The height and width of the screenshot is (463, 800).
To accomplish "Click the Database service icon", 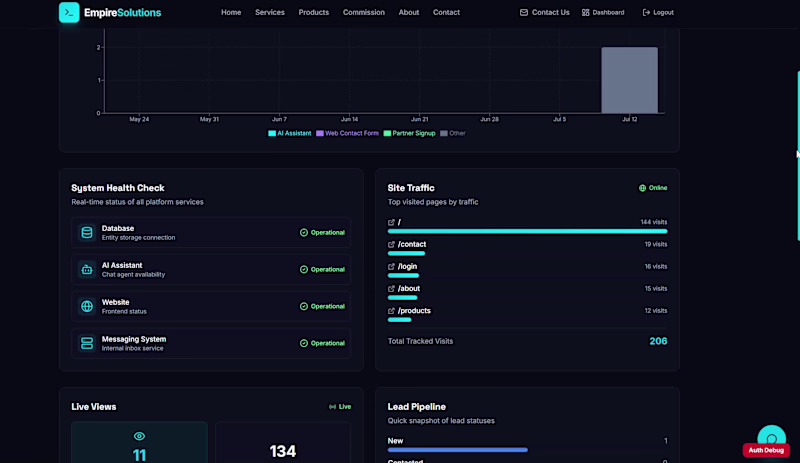I will [x=87, y=232].
